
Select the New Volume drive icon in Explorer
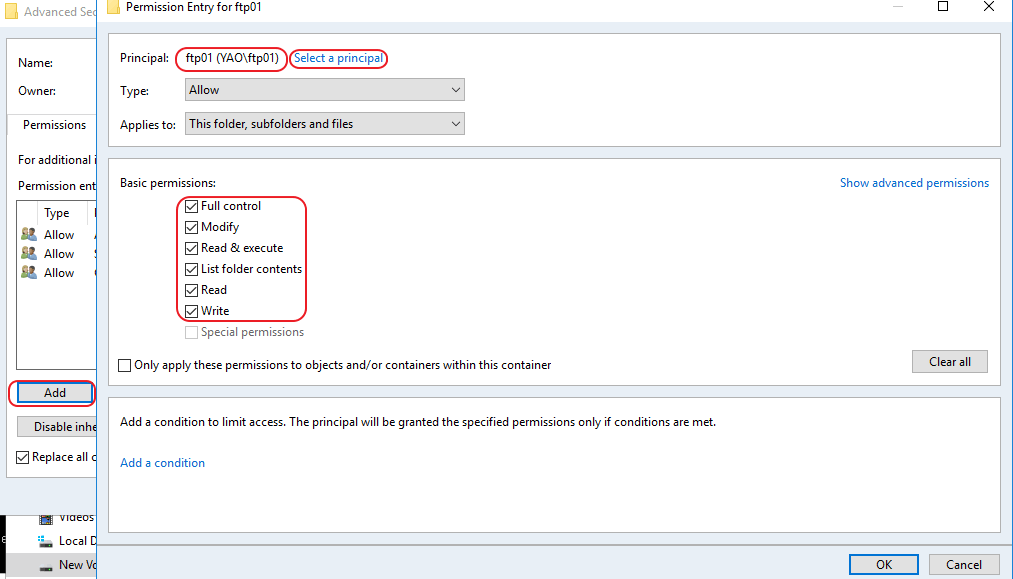click(x=46, y=566)
